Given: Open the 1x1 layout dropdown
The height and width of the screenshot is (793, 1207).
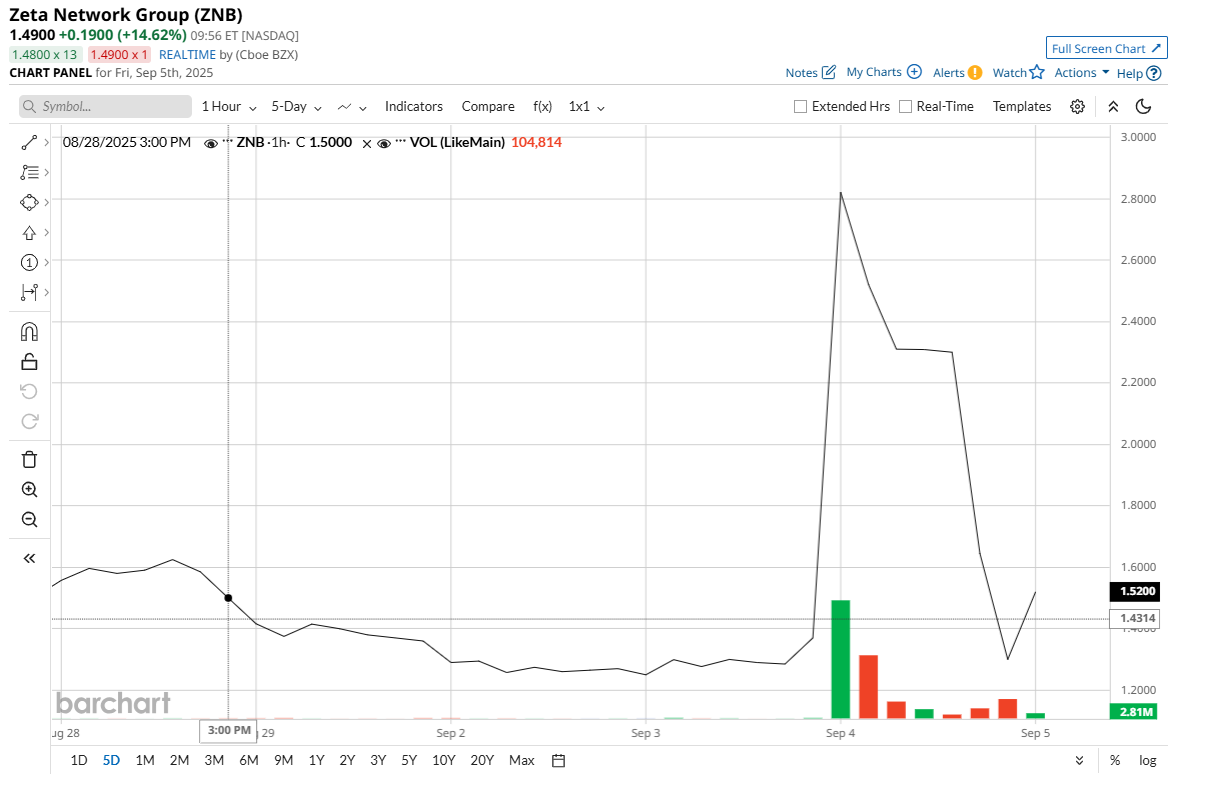Looking at the screenshot, I should [x=587, y=106].
